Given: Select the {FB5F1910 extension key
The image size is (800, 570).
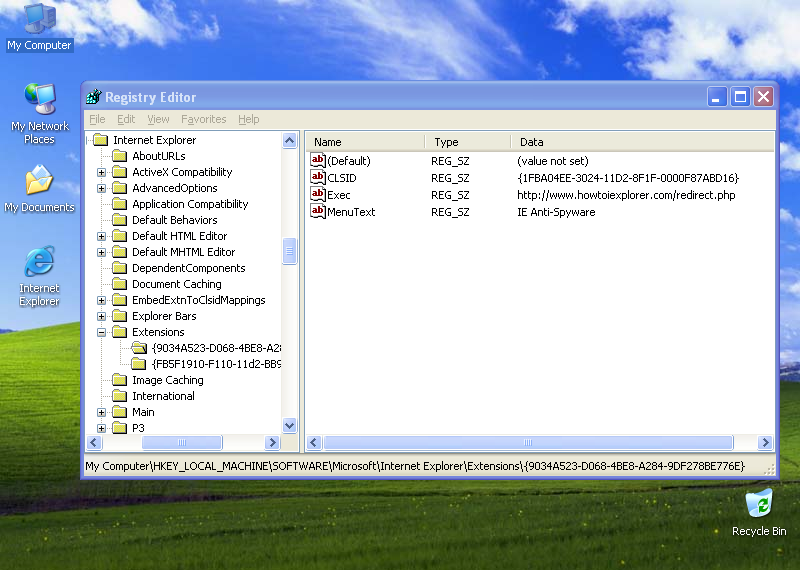Looking at the screenshot, I should click(x=215, y=364).
